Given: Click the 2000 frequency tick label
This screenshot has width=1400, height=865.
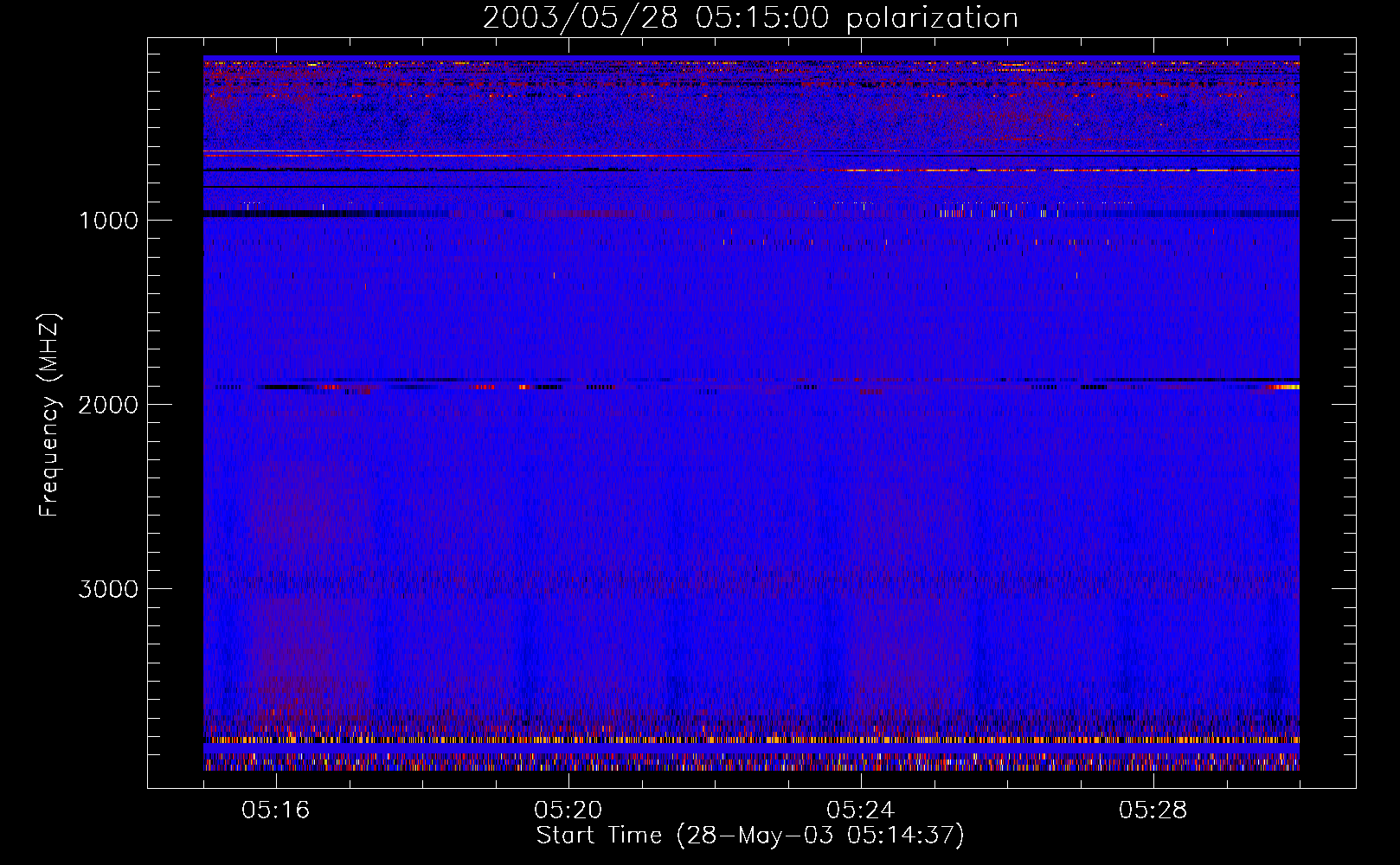Looking at the screenshot, I should pyautogui.click(x=108, y=405).
